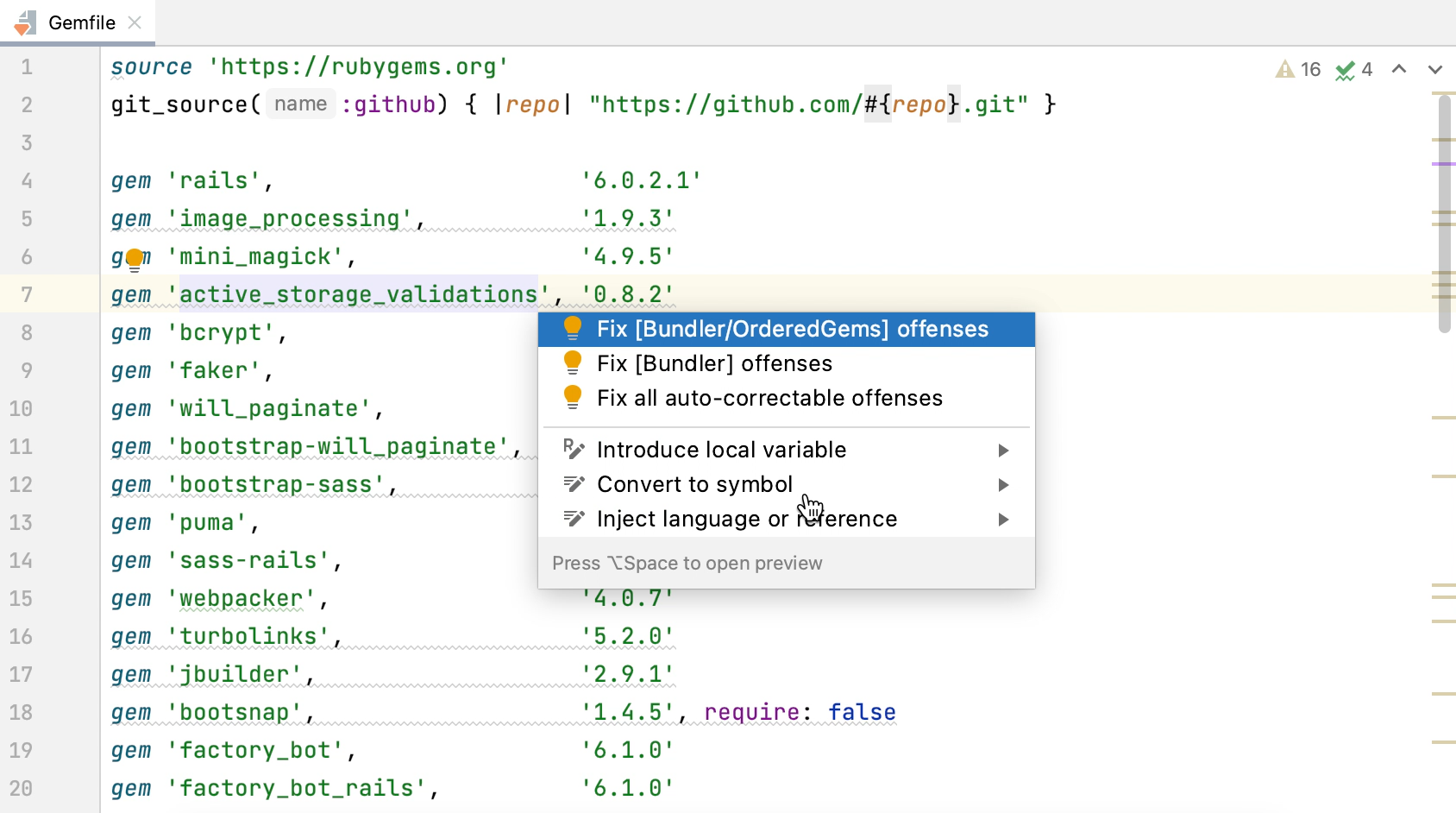The image size is (1456, 813).
Task: Click lightbulb icon beside Fix all auto-correctable offenses
Action: [572, 398]
